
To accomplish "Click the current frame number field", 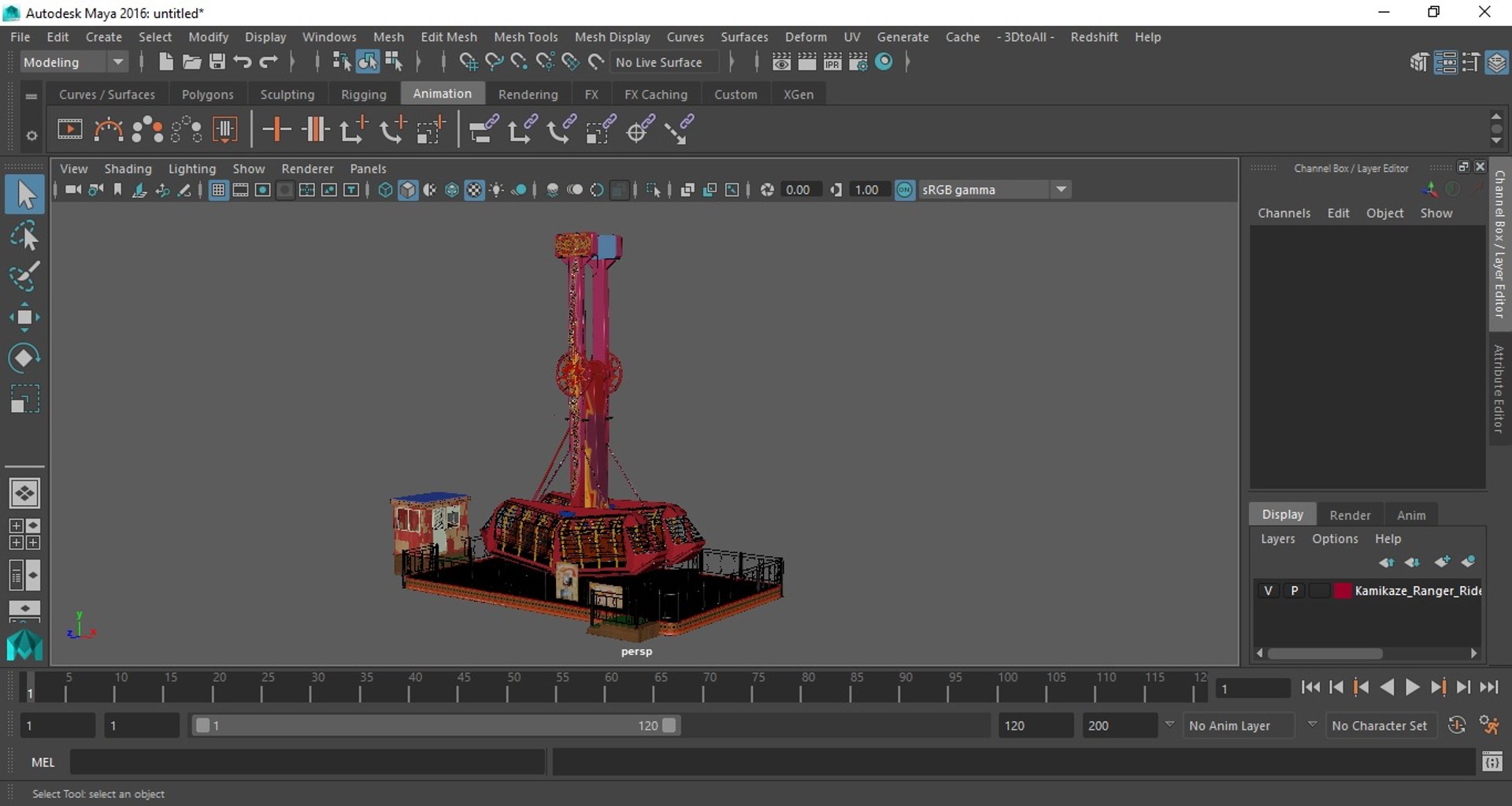I will [1252, 689].
